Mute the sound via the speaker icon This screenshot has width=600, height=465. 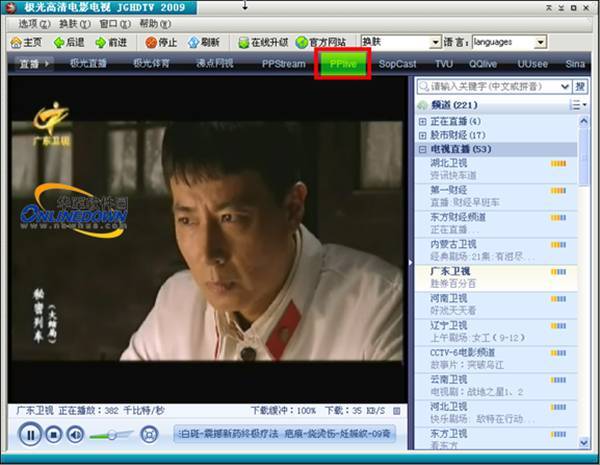[x=75, y=434]
